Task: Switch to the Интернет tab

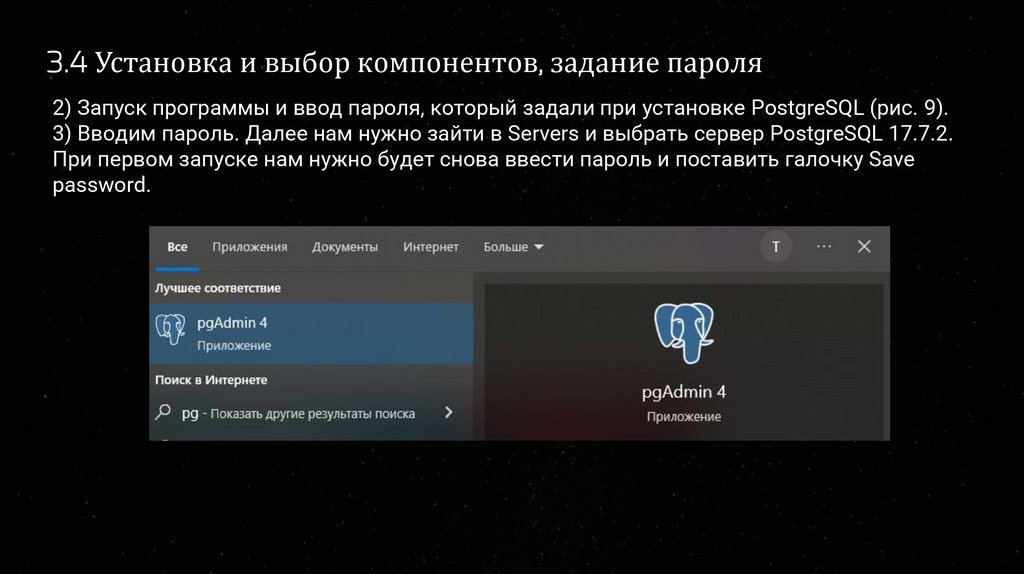Action: point(430,247)
